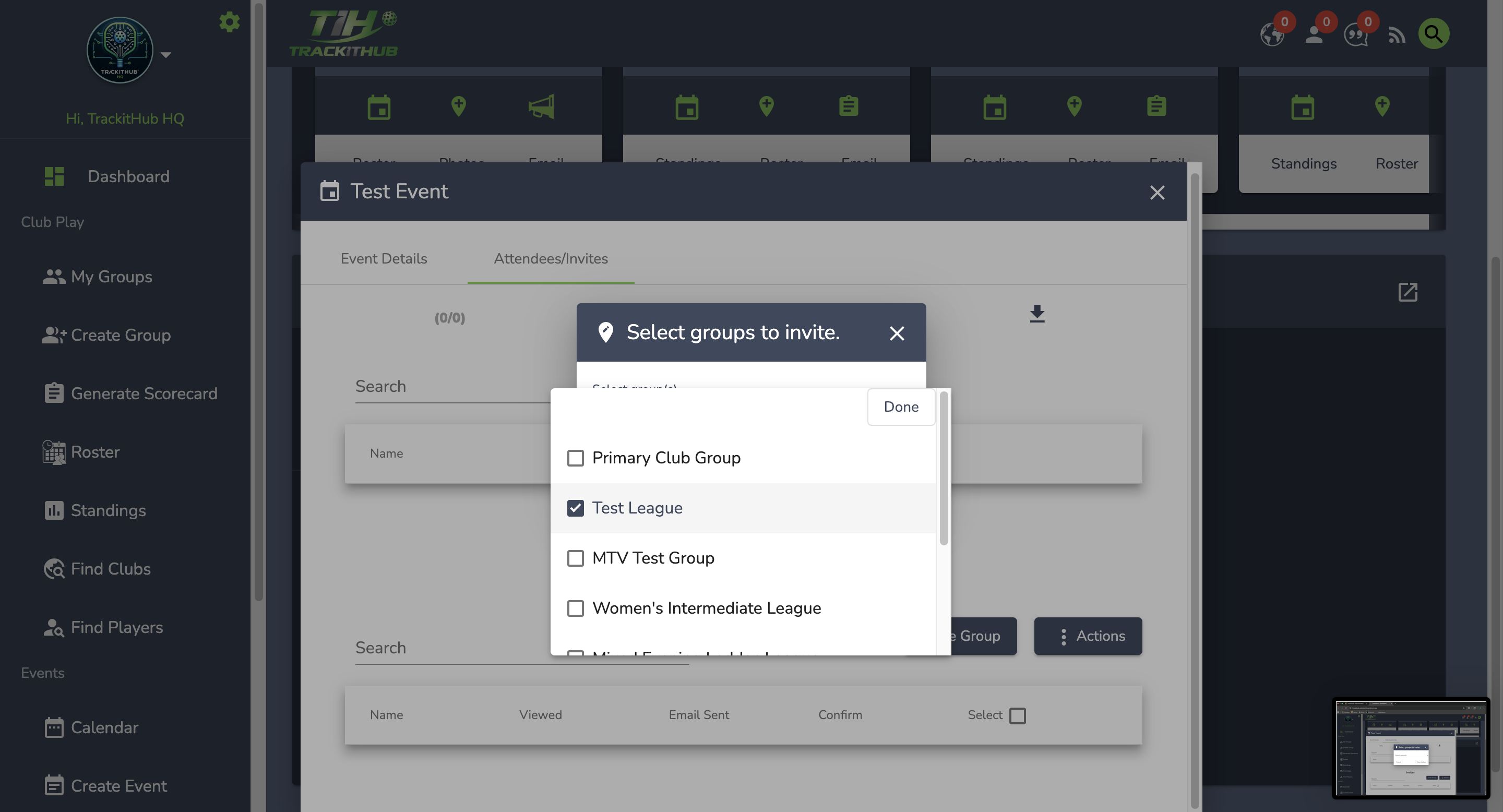The image size is (1503, 812).
Task: Click the first card's calendar icon
Action: (379, 108)
